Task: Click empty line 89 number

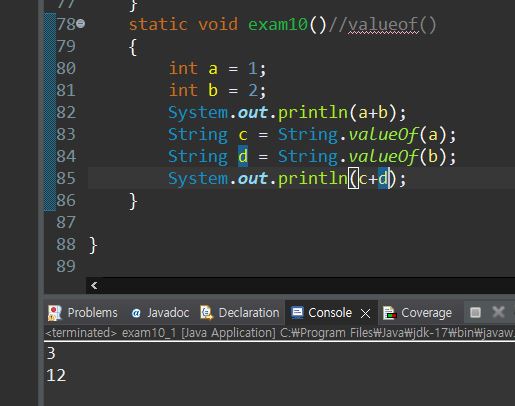Action: (66, 266)
